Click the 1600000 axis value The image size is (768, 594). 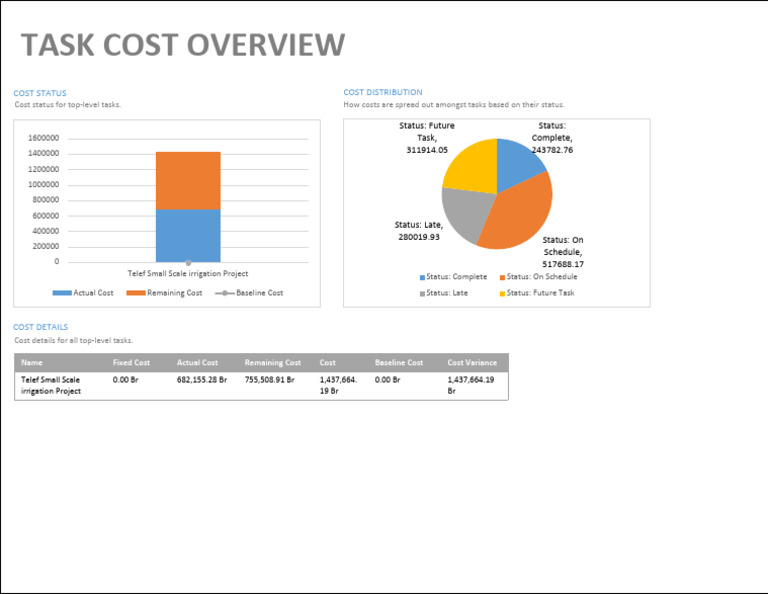[44, 138]
